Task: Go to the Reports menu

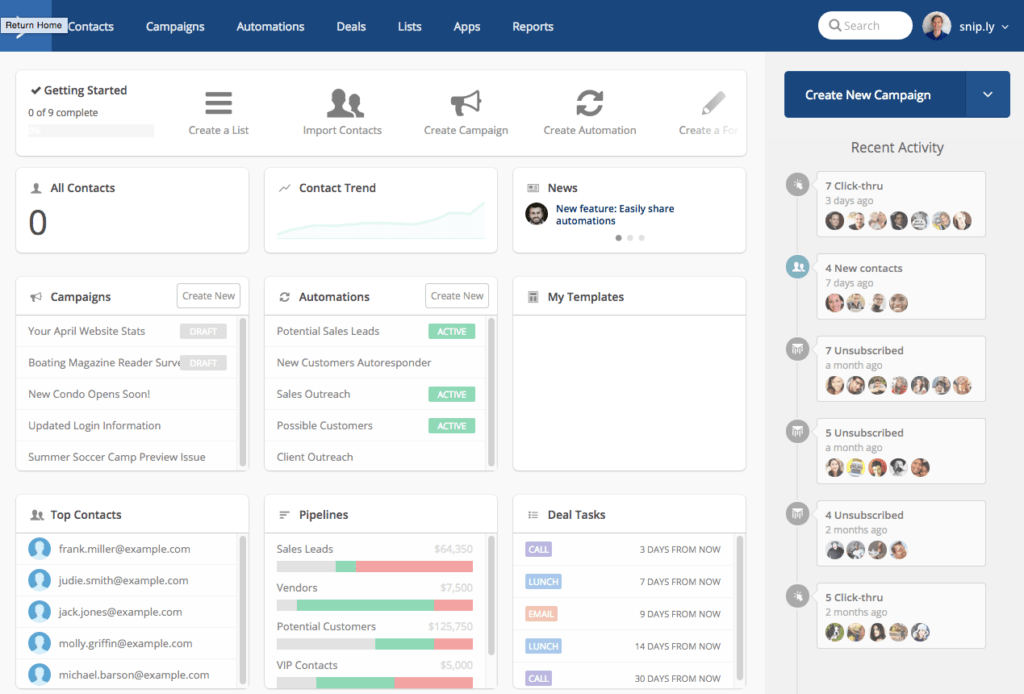Action: tap(532, 26)
